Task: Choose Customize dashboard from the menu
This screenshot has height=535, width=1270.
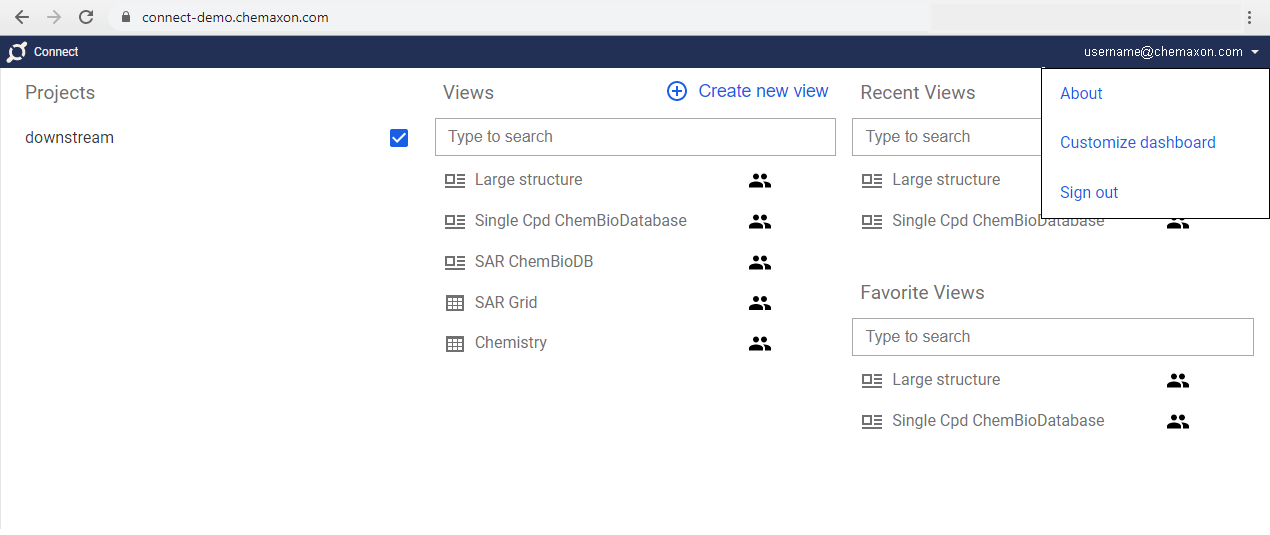Action: pos(1138,142)
